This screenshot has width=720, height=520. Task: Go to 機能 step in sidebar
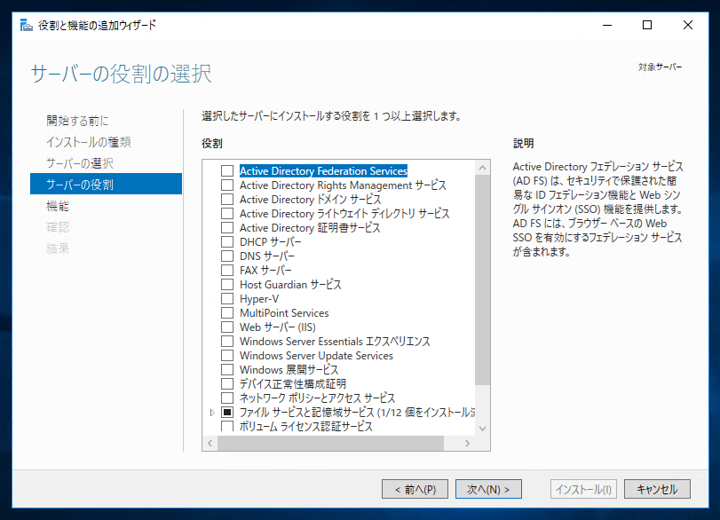(57, 206)
